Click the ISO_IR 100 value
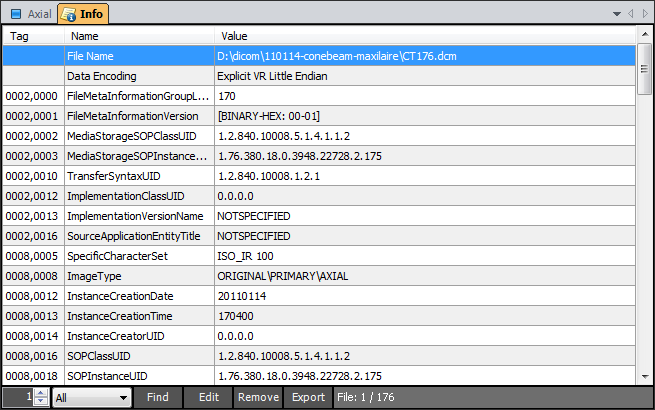This screenshot has height=410, width=655. click(245, 256)
